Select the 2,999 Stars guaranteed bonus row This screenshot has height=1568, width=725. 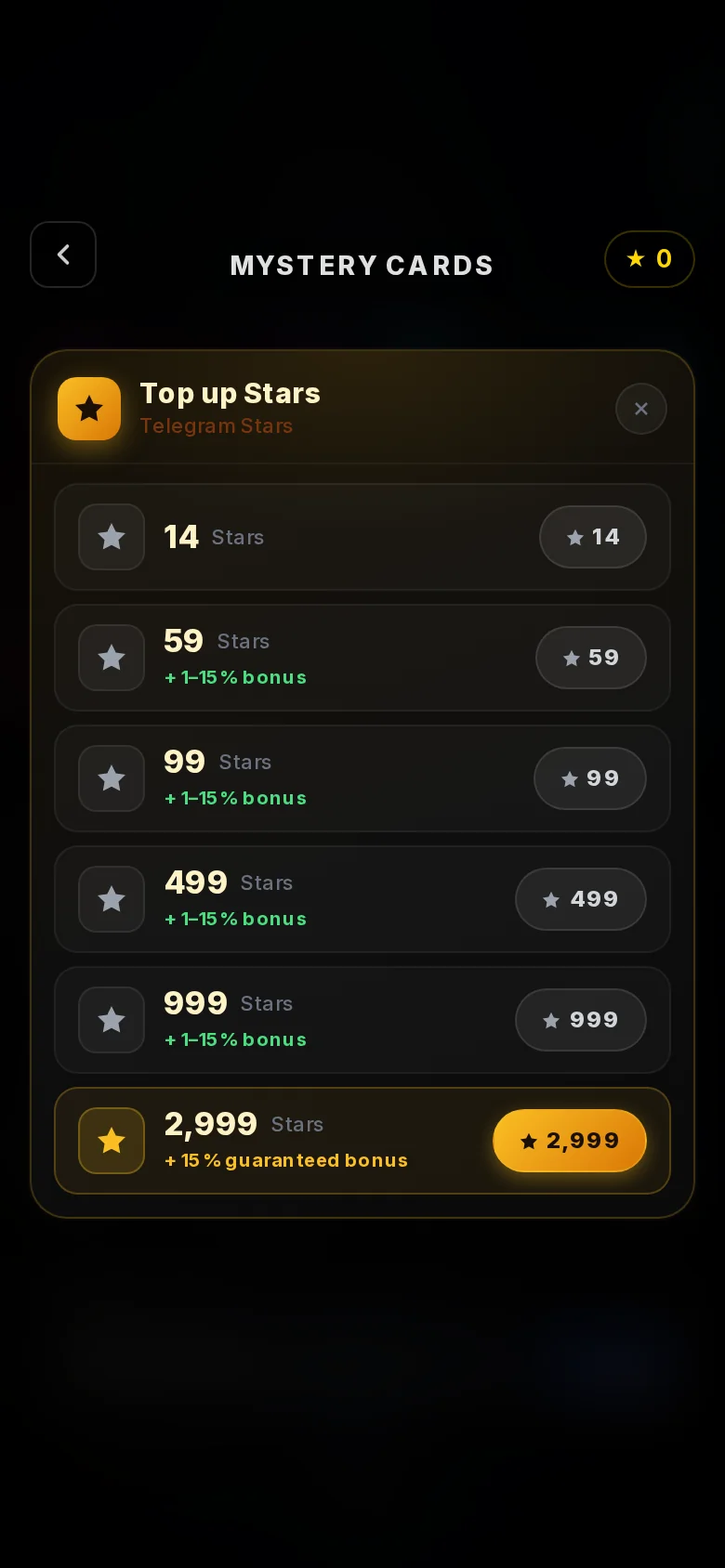[x=362, y=1141]
